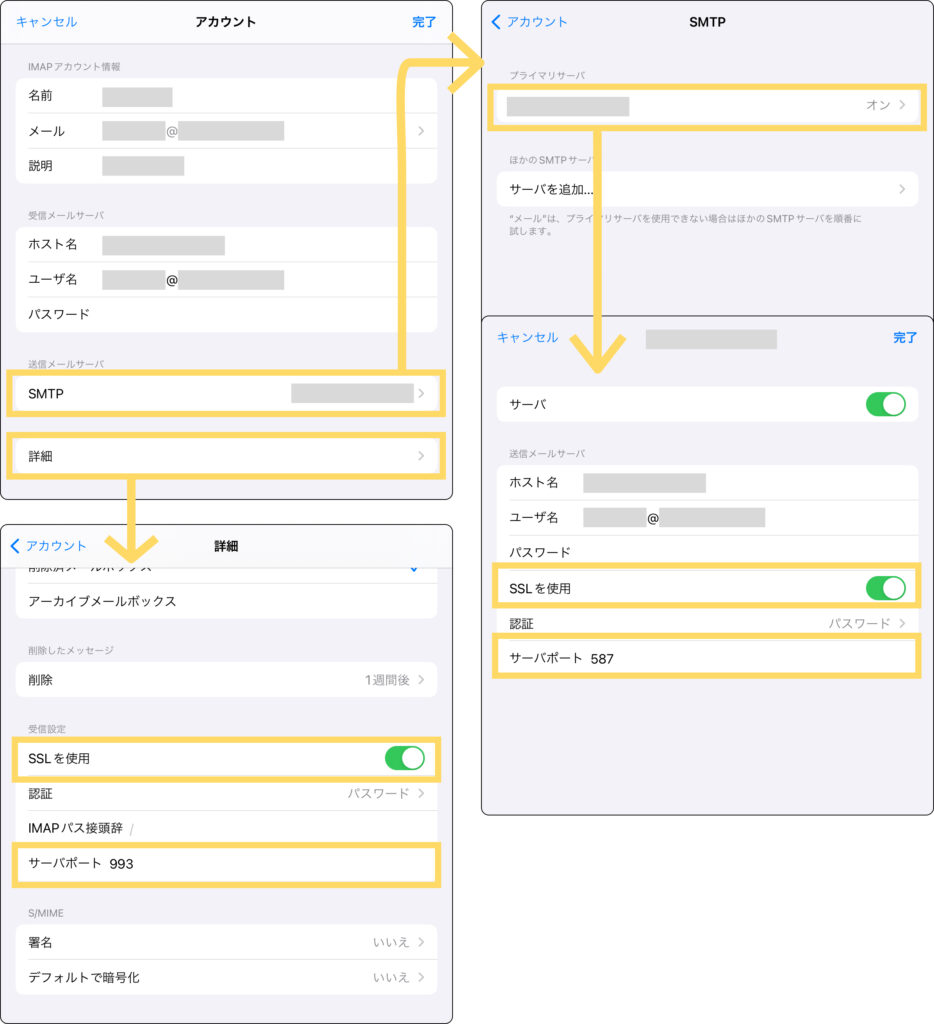Tap the chevron on the メール address row
The width and height of the screenshot is (934, 1024).
tap(421, 131)
